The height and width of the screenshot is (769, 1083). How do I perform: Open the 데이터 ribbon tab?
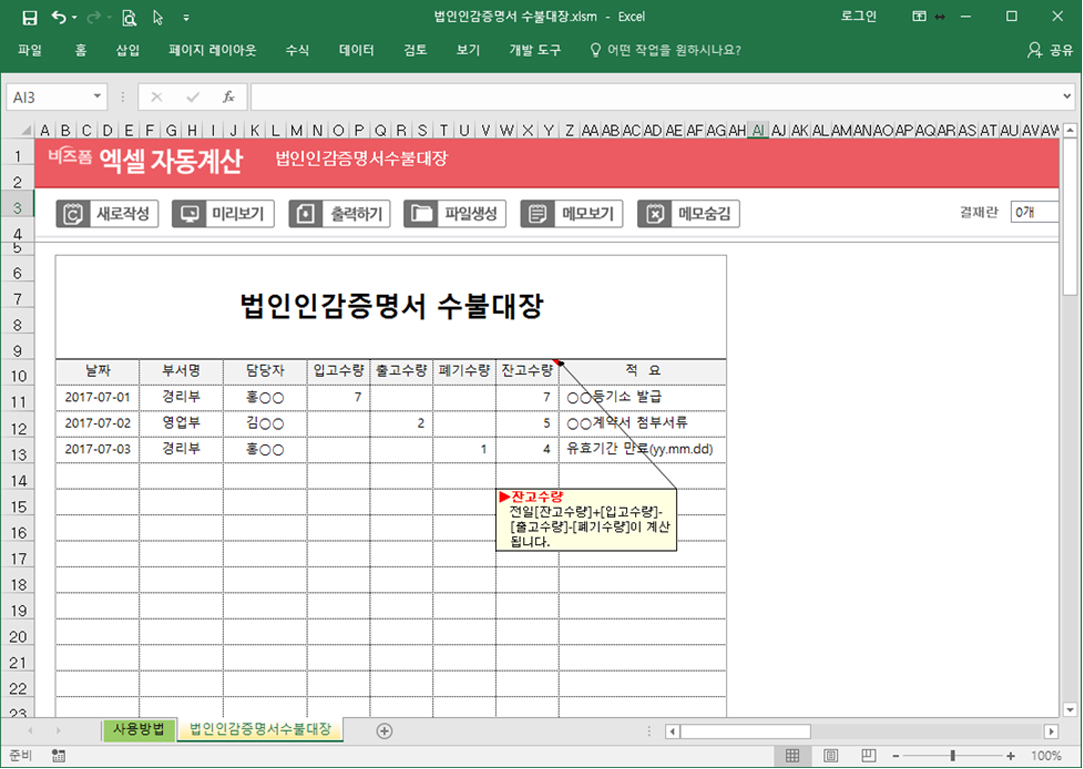[x=356, y=50]
